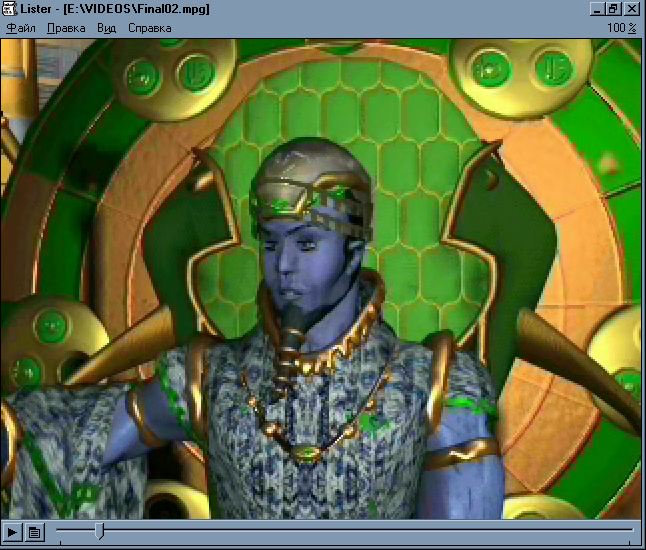Screen dimensions: 646x550
Task: Close the Lister window
Action: [x=632, y=9]
